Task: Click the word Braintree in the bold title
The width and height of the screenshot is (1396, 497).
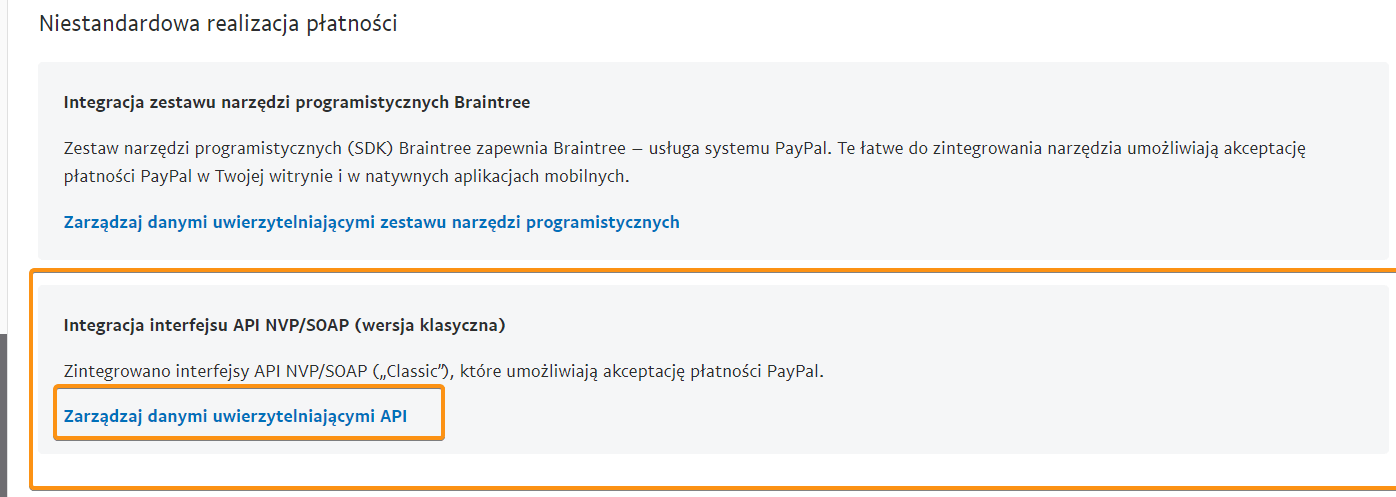Action: coord(492,102)
